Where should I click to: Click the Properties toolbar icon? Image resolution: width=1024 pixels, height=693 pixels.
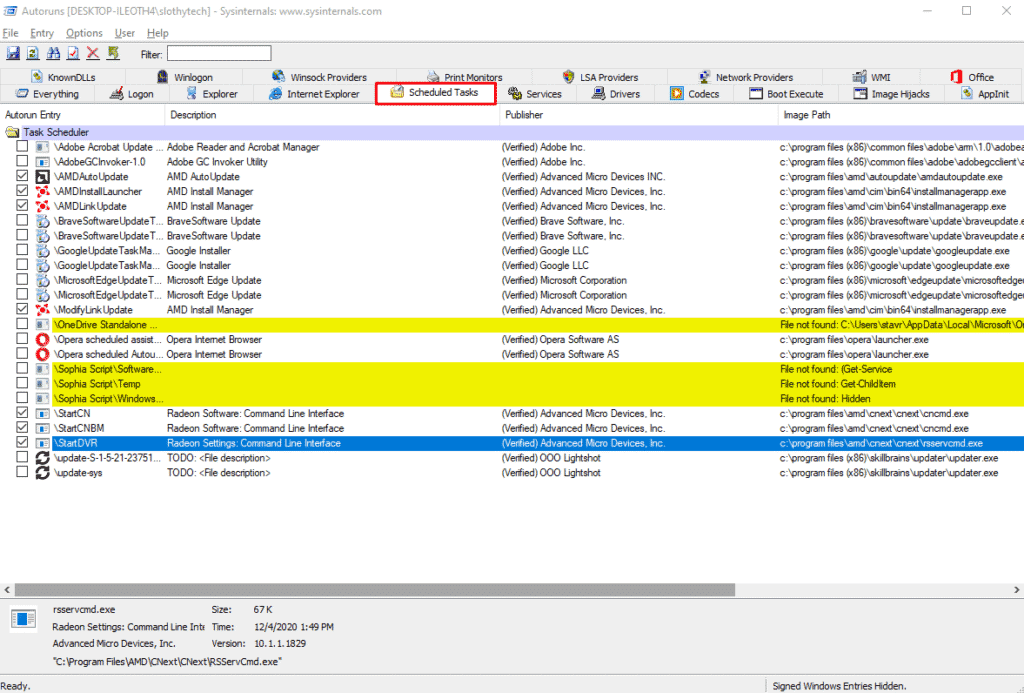[73, 53]
